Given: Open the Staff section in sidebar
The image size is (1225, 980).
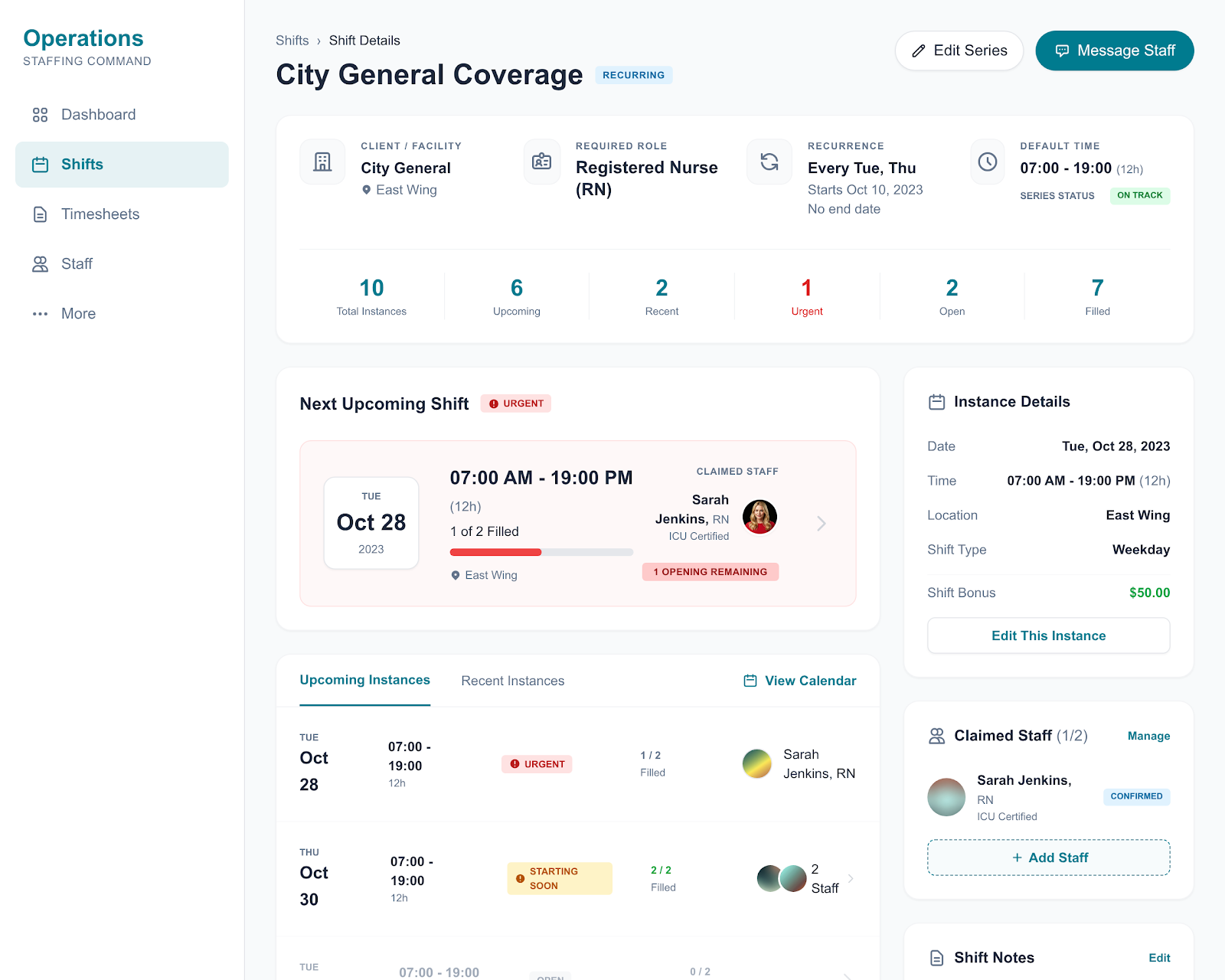Looking at the screenshot, I should tap(122, 264).
